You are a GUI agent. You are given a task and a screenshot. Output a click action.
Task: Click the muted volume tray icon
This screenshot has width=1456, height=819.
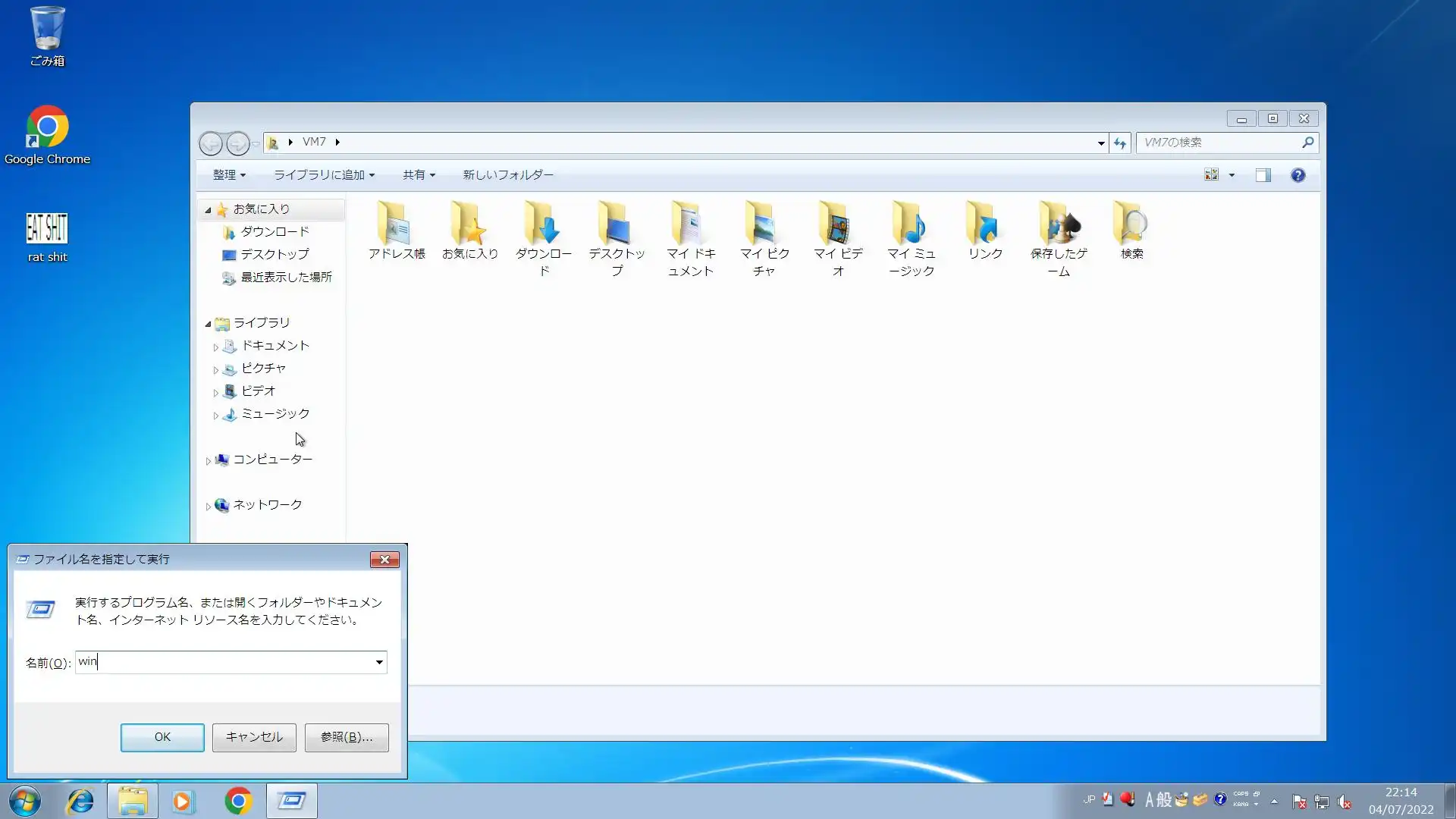tap(1345, 802)
